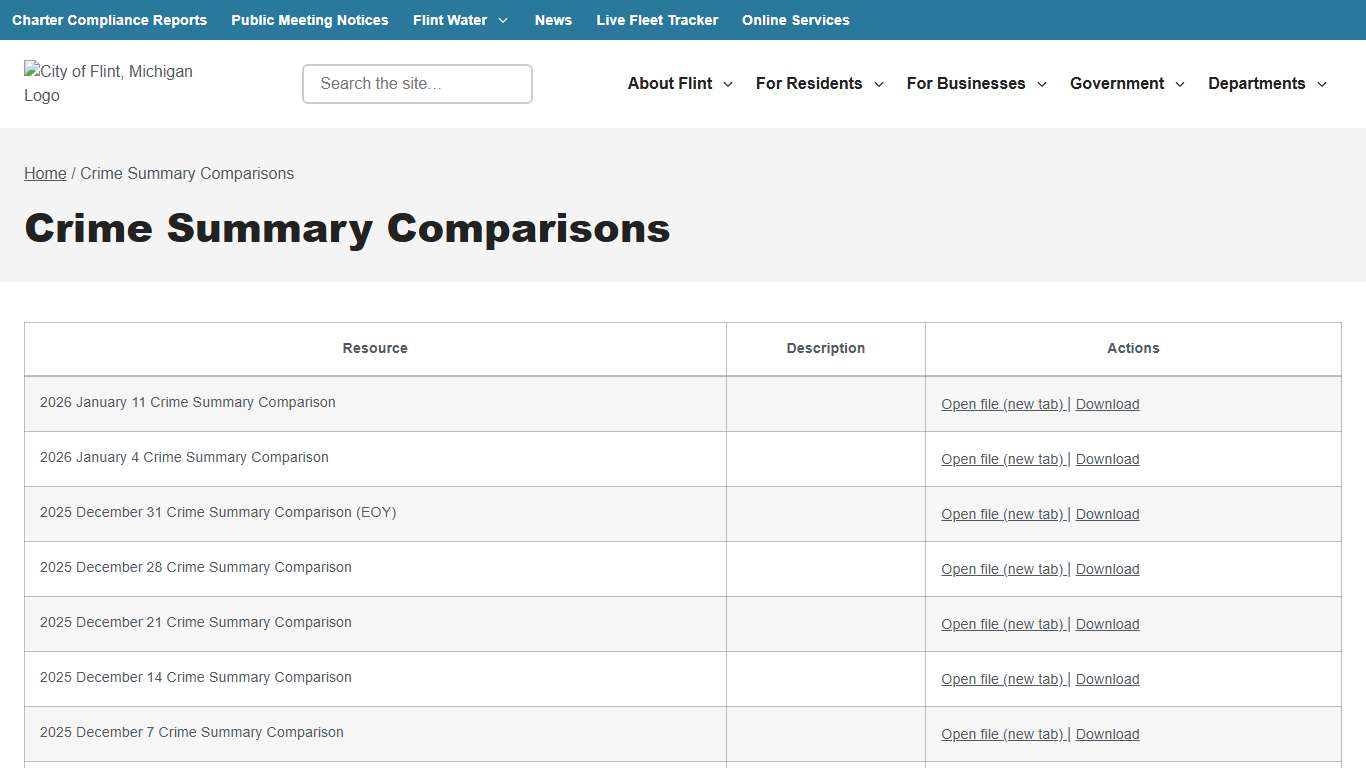
Task: Download the 2025 December 14 Crime Summary
Action: tap(1107, 679)
